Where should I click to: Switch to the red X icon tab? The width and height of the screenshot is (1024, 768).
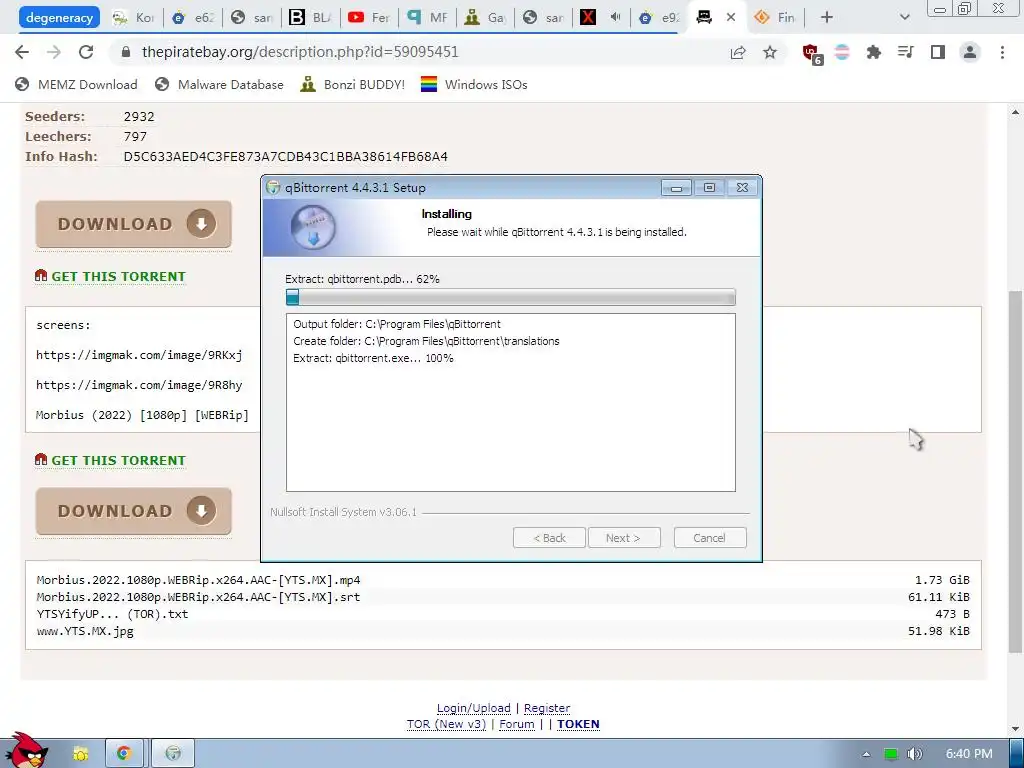(601, 18)
